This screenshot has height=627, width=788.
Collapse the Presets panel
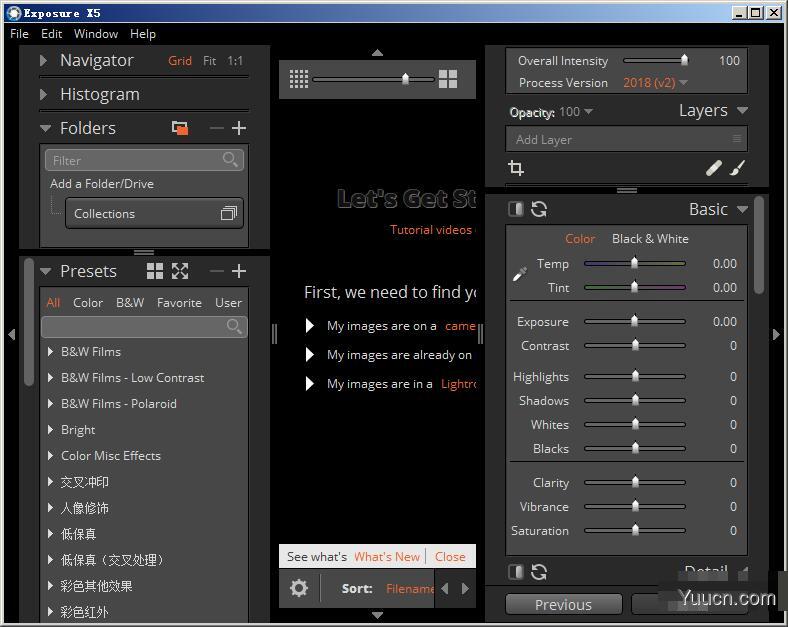[45, 272]
